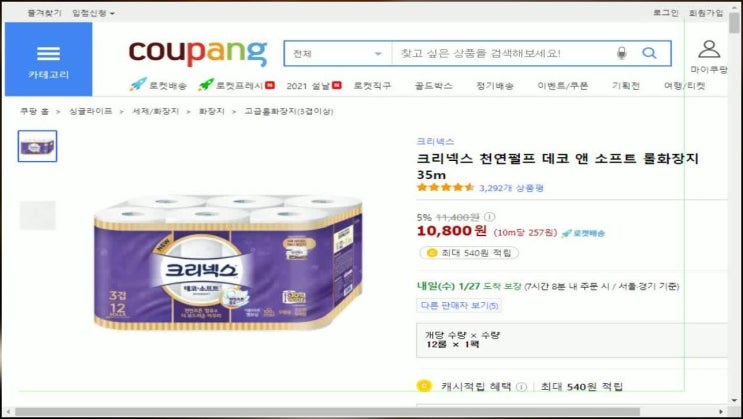Open the 정기배송 navigation tab
Image resolution: width=743 pixels, height=419 pixels.
click(x=495, y=86)
